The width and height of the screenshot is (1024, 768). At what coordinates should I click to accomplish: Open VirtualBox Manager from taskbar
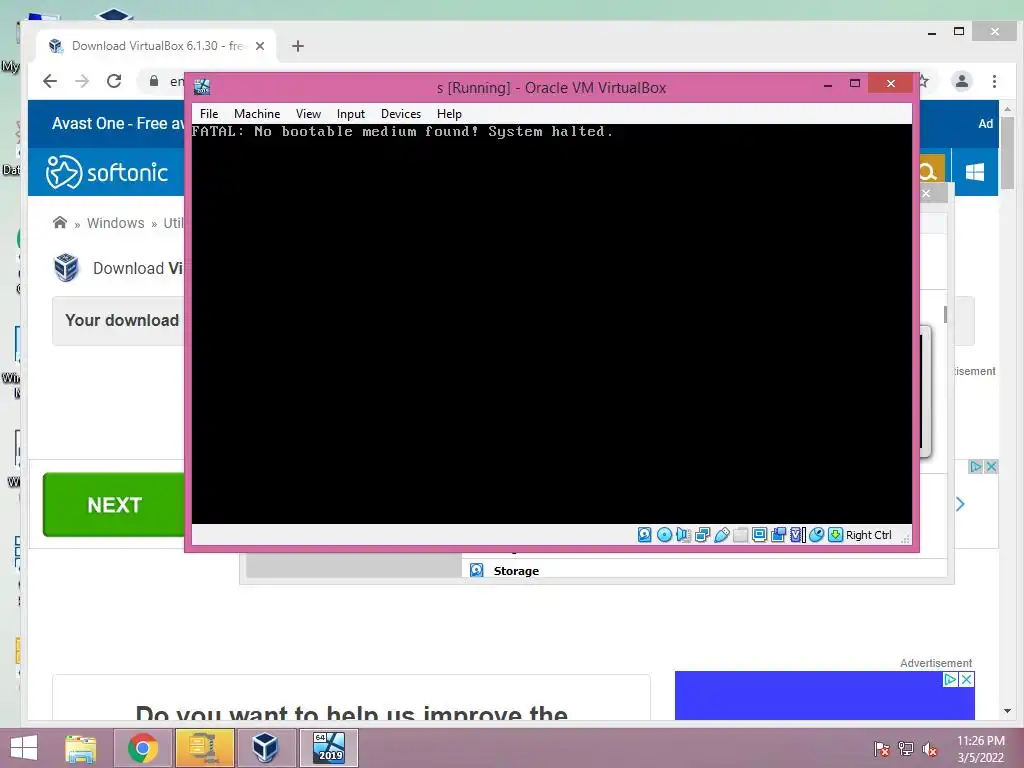click(265, 748)
